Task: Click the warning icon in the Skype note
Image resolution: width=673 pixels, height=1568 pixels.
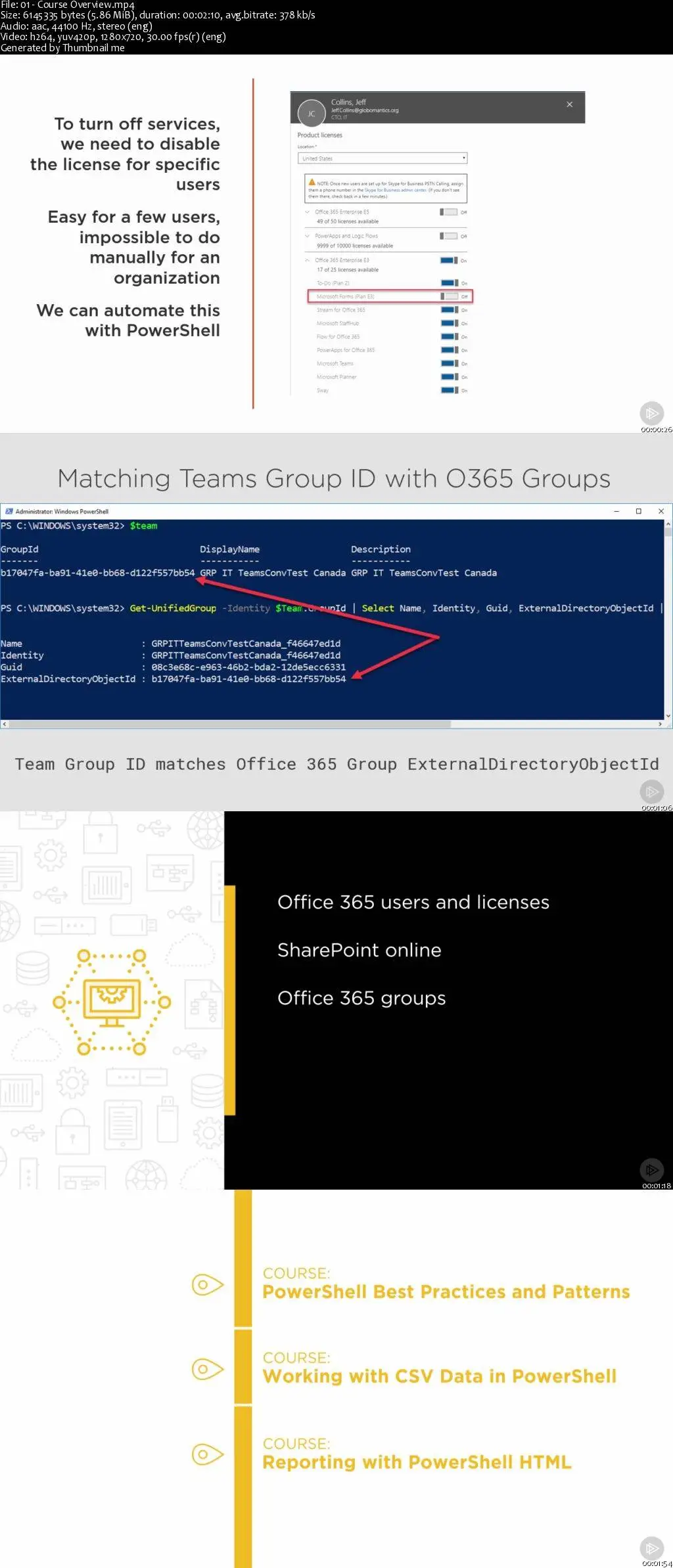Action: tap(312, 183)
